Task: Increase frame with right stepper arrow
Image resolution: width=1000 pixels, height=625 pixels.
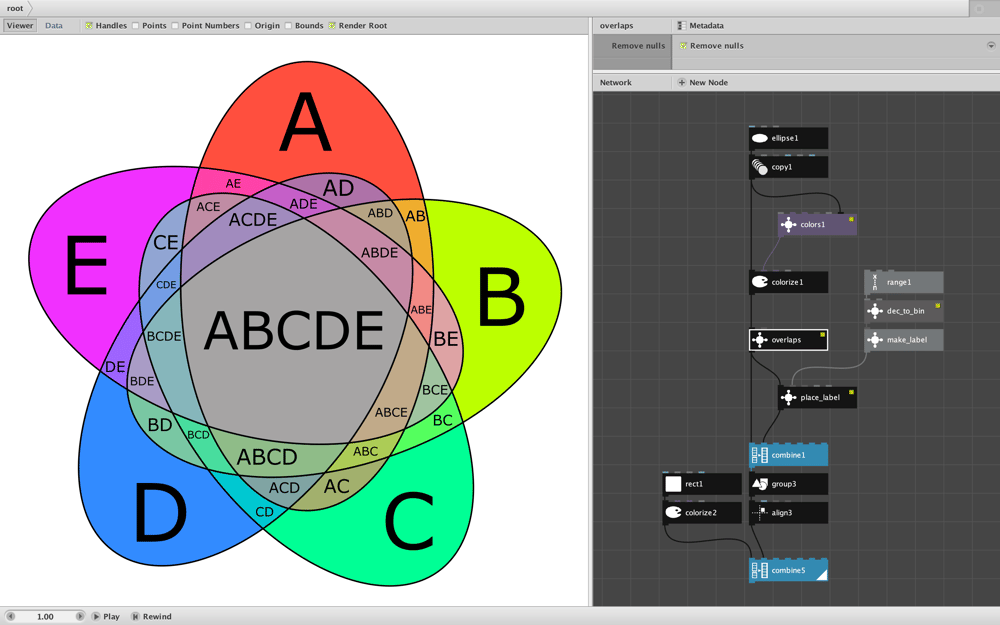Action: pyautogui.click(x=80, y=616)
